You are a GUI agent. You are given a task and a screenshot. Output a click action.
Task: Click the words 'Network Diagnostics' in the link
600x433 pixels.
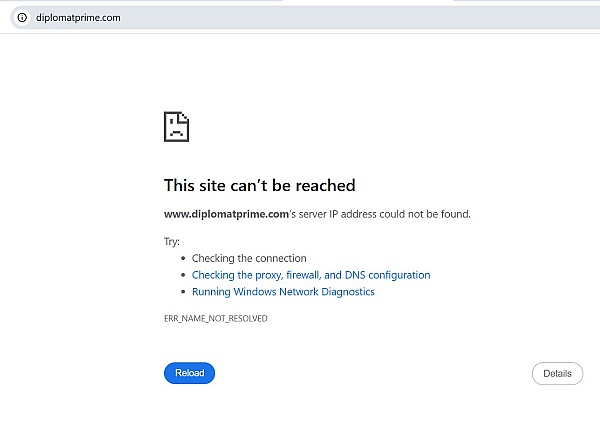point(327,292)
